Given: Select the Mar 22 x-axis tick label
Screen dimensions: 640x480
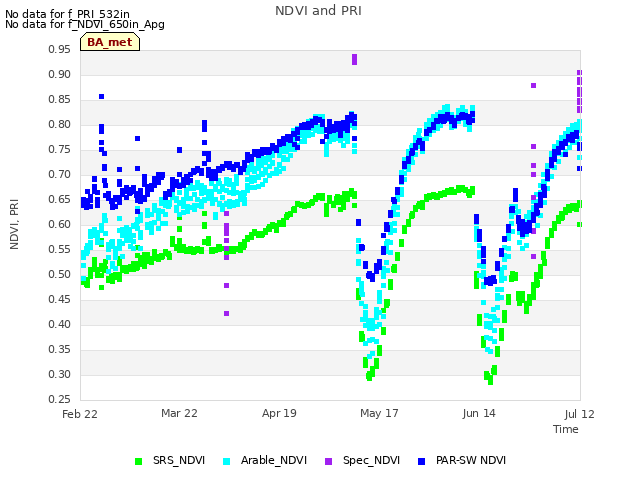Looking at the screenshot, I should coord(179,413).
